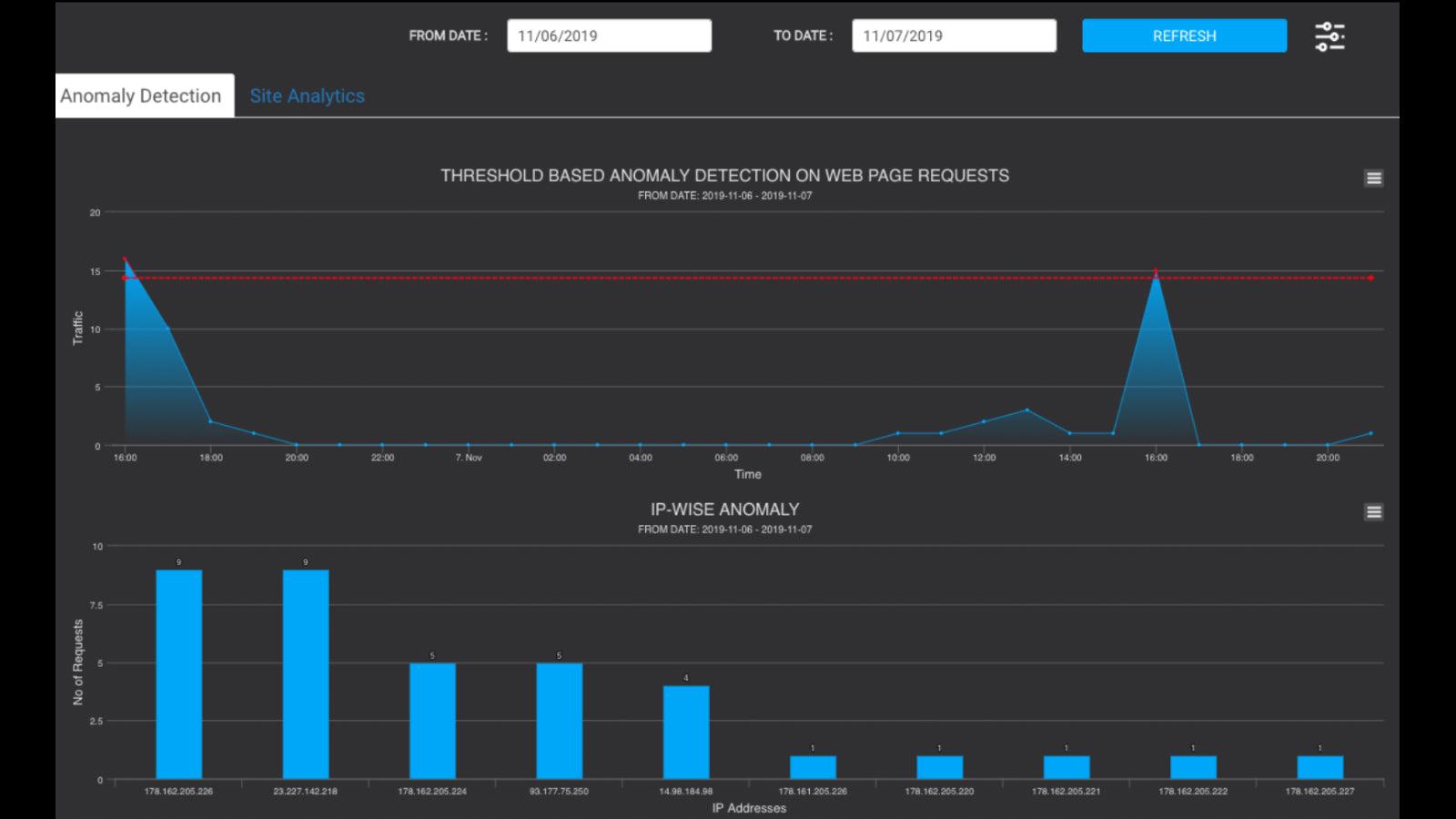The image size is (1456, 819).
Task: Click the red anomaly marker at the 16:00 spike
Action: pyautogui.click(x=1156, y=270)
